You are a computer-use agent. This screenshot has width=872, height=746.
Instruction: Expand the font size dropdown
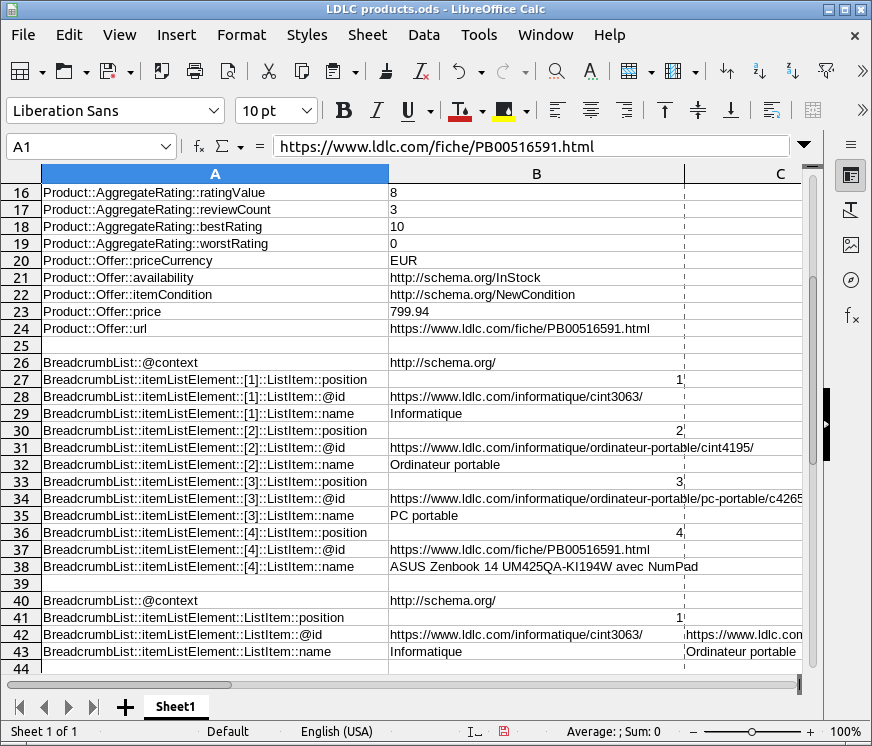coord(307,111)
